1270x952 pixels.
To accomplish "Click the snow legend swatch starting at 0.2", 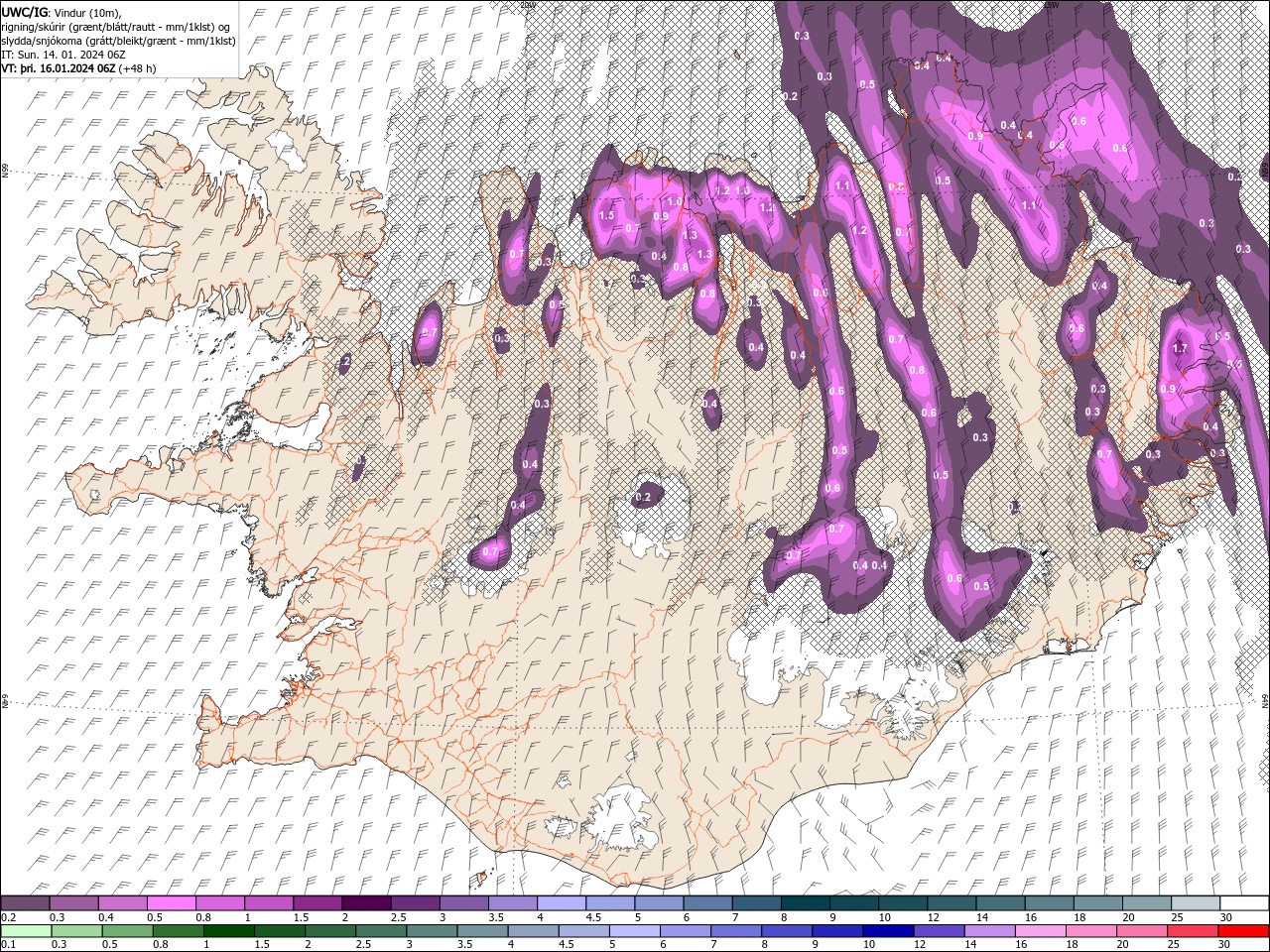I will click(25, 902).
